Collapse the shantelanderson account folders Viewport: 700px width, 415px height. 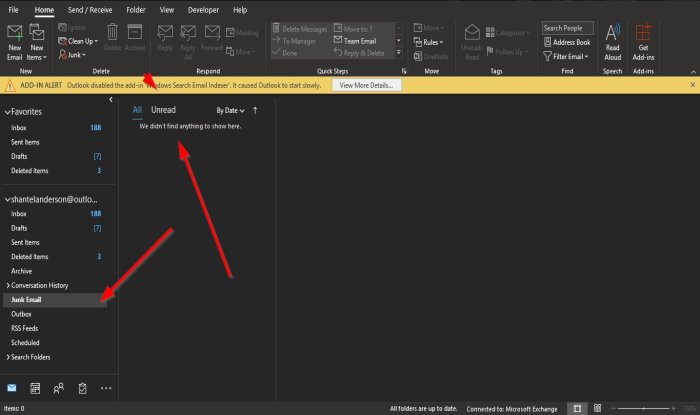(7, 199)
